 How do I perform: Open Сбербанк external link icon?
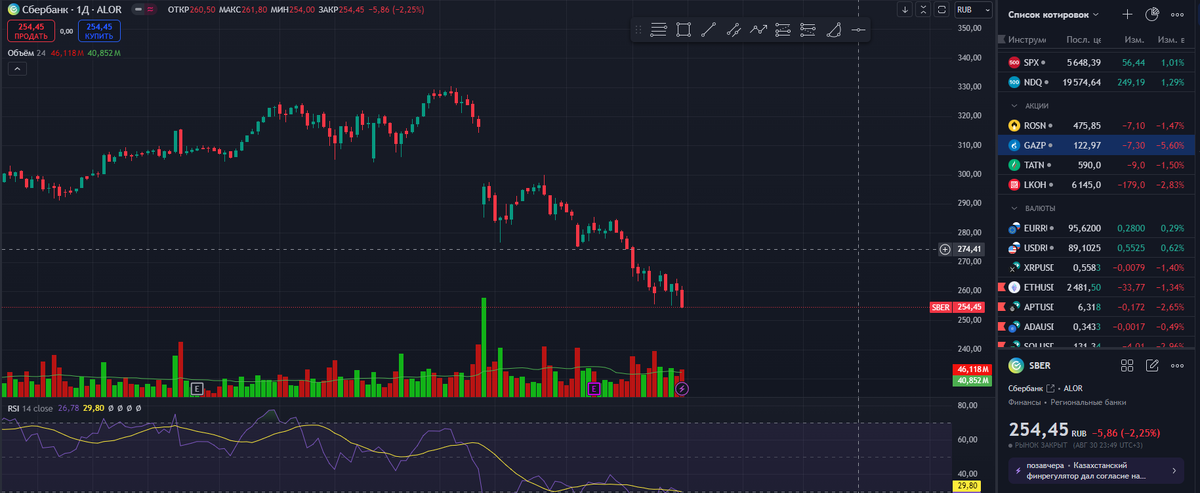[1051, 388]
